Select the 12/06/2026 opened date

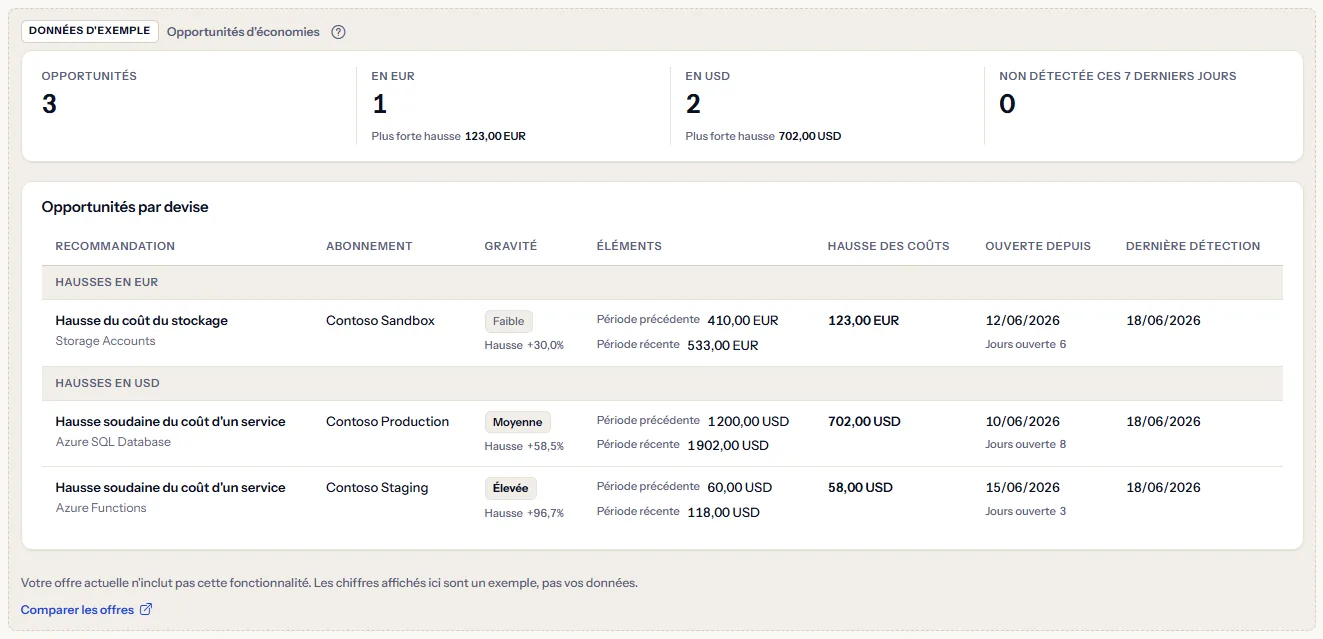click(x=1023, y=321)
